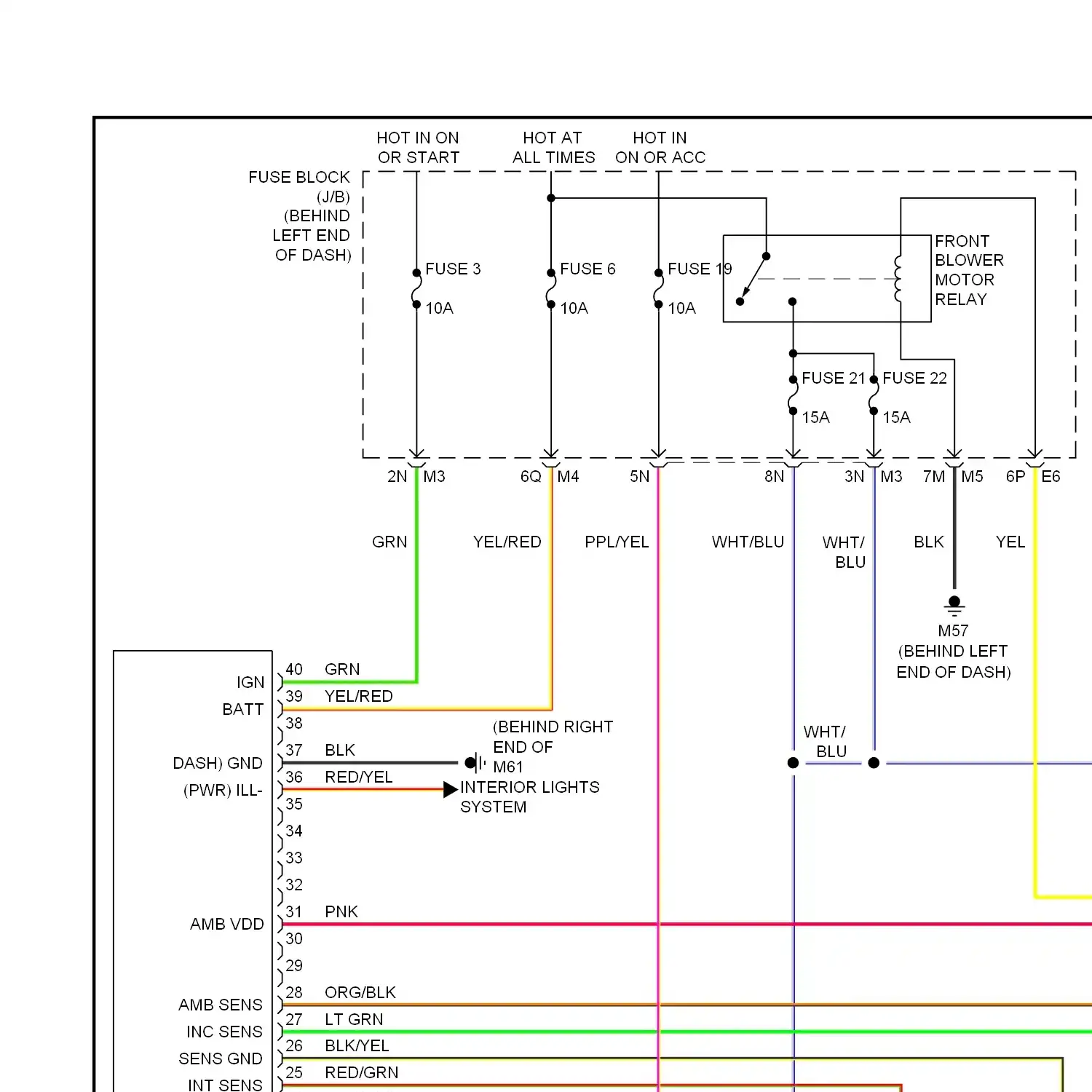1092x1092 pixels.
Task: Click connector terminal label "3N"
Action: [x=854, y=477]
